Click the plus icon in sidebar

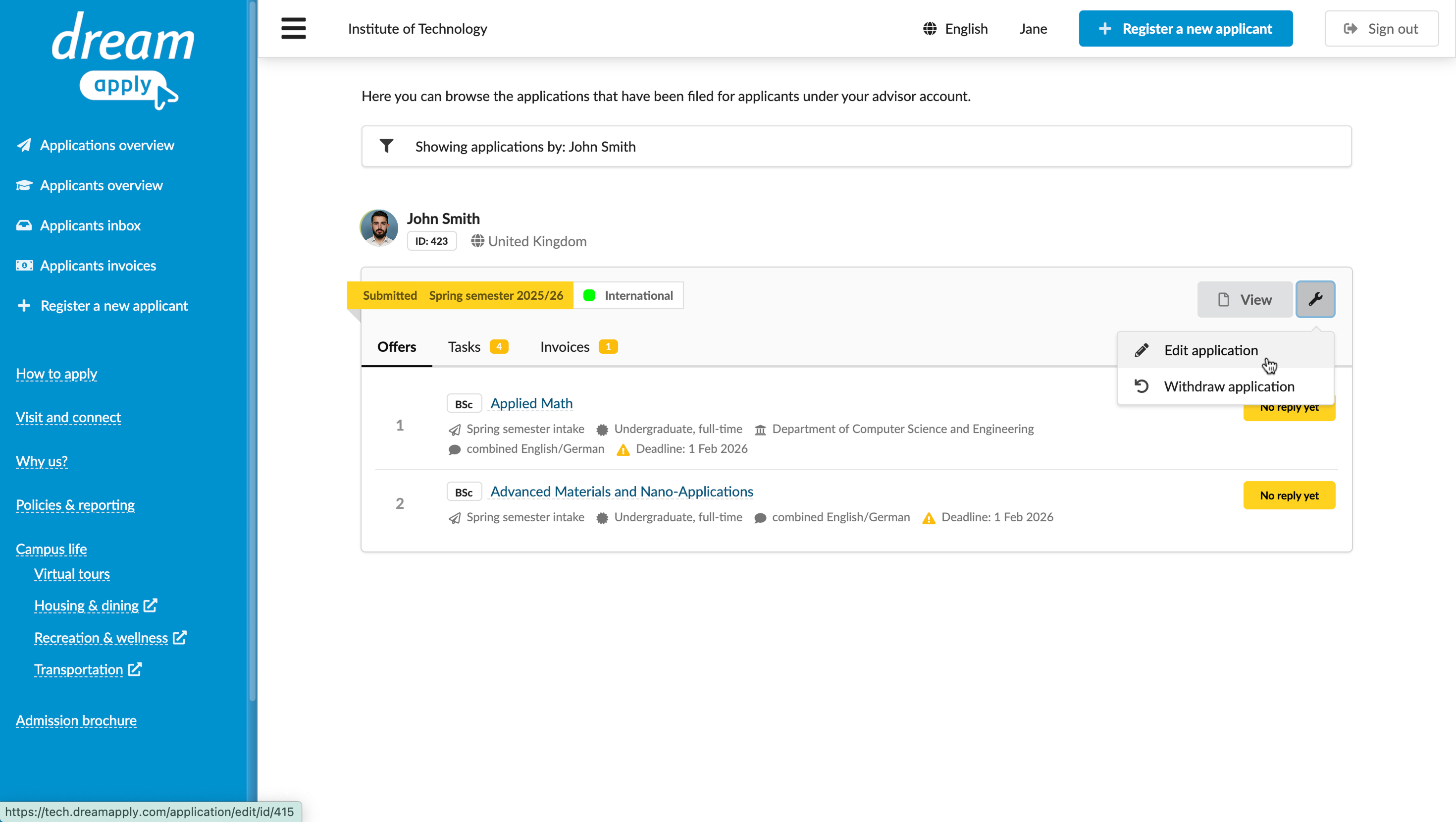24,306
